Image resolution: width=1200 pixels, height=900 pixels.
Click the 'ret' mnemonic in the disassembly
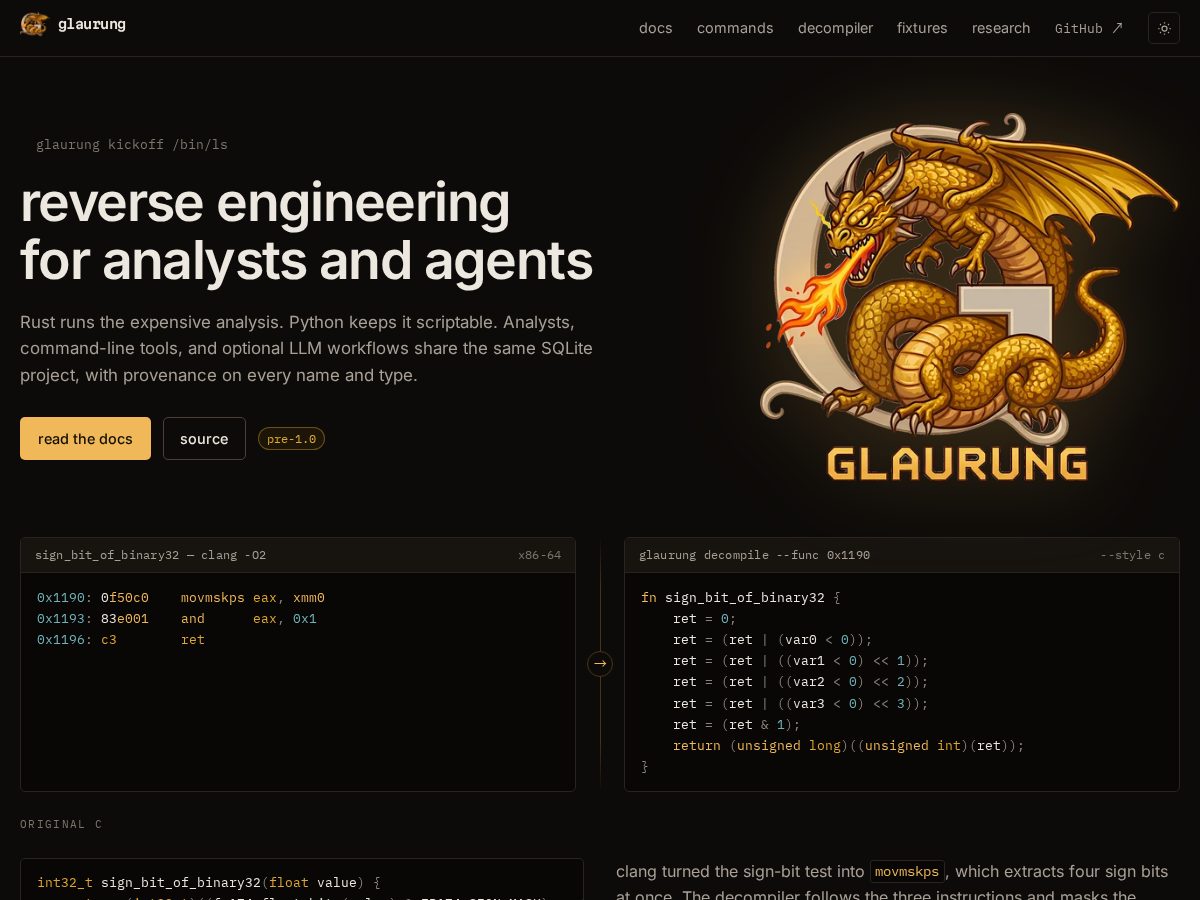coord(193,640)
